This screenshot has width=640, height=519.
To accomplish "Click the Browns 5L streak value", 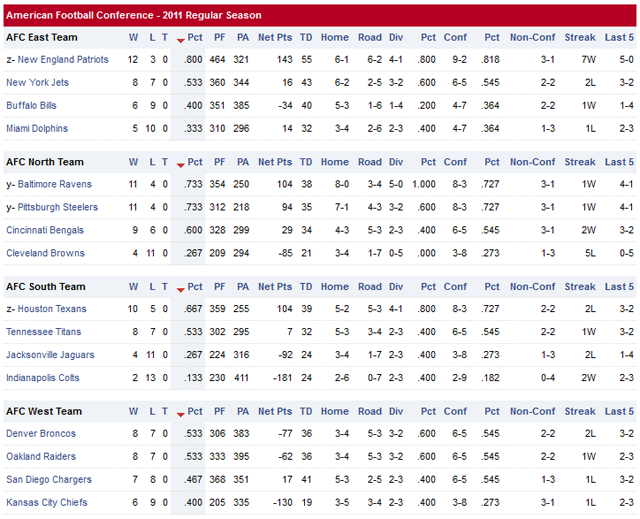I will tap(590, 253).
